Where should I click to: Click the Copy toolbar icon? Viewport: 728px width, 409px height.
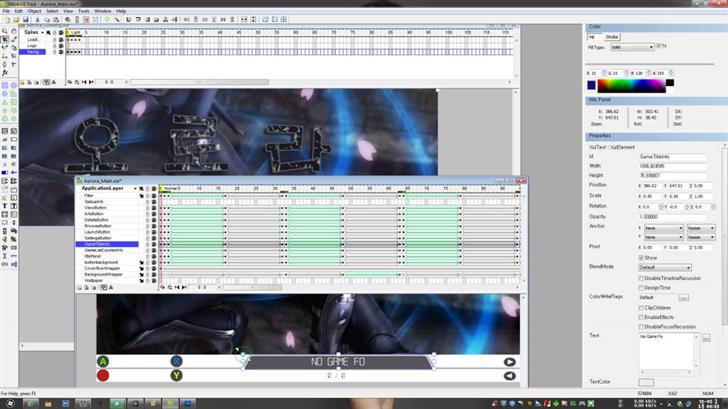point(47,19)
